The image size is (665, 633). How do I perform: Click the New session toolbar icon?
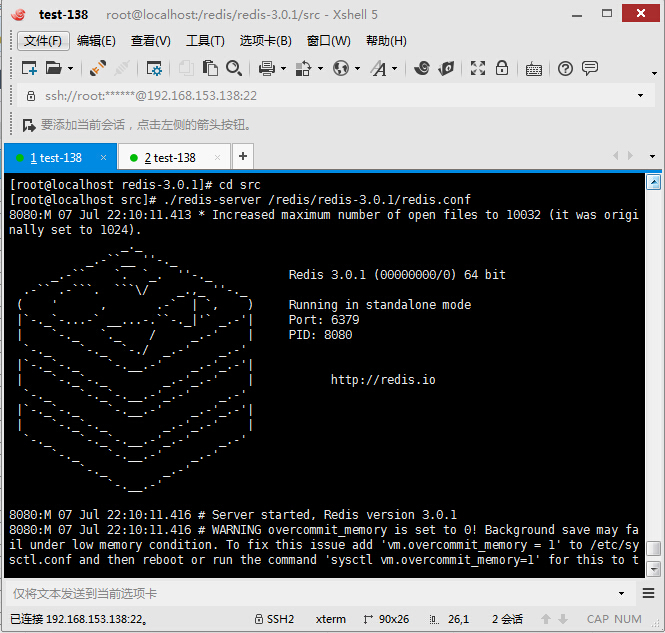(x=29, y=68)
